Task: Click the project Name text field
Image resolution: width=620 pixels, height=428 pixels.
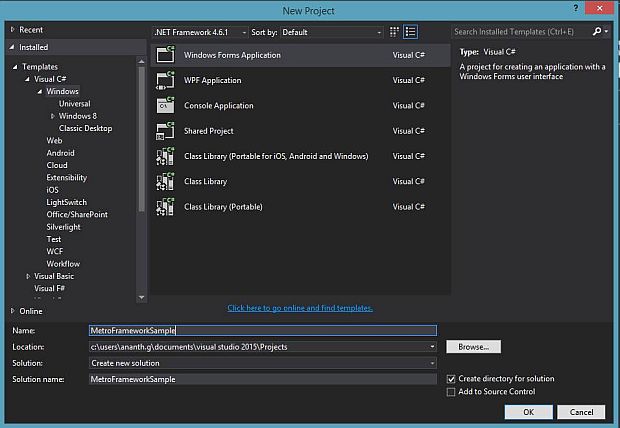Action: coord(262,330)
